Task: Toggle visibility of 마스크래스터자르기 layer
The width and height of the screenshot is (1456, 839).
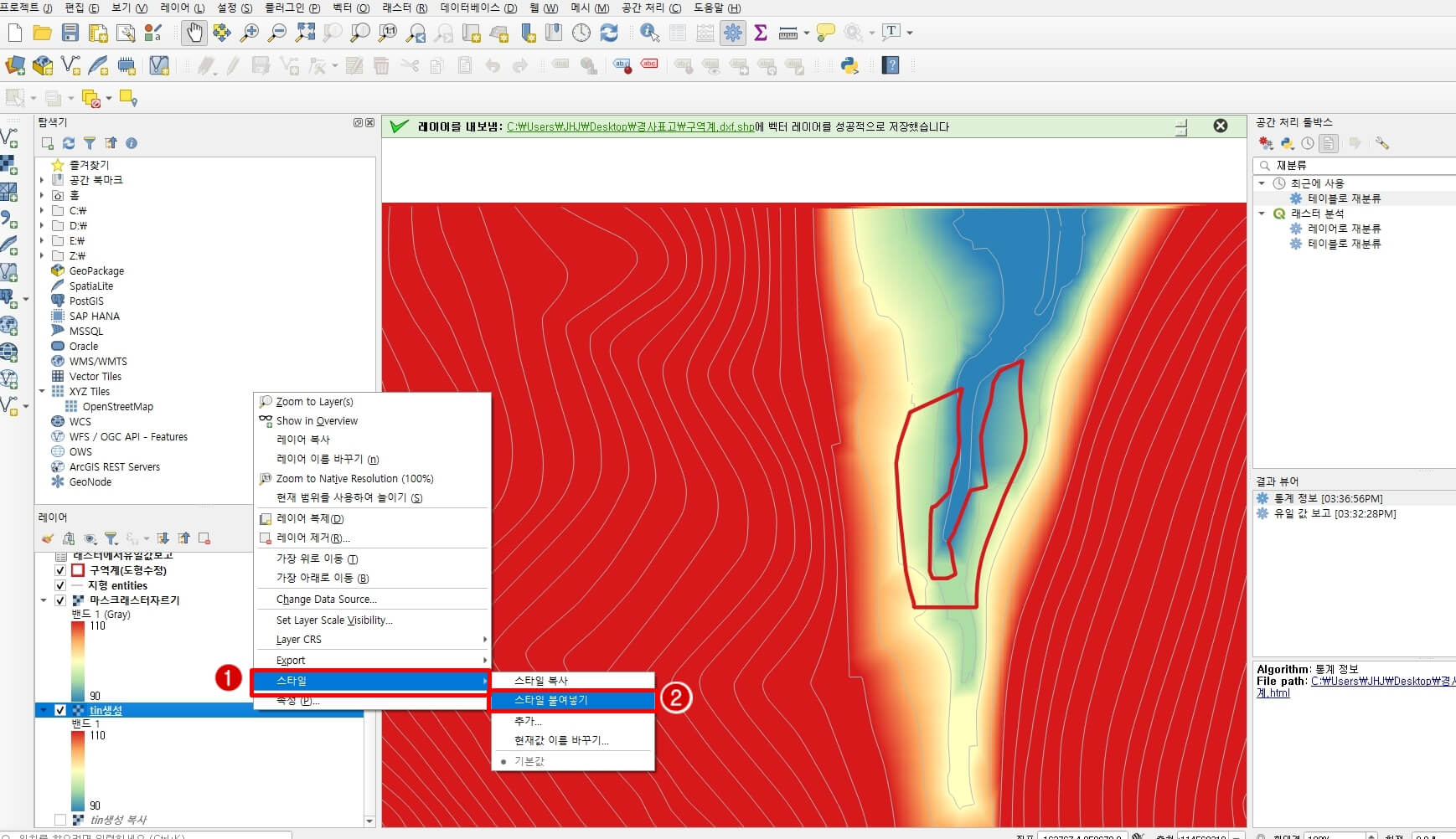Action: coord(60,600)
